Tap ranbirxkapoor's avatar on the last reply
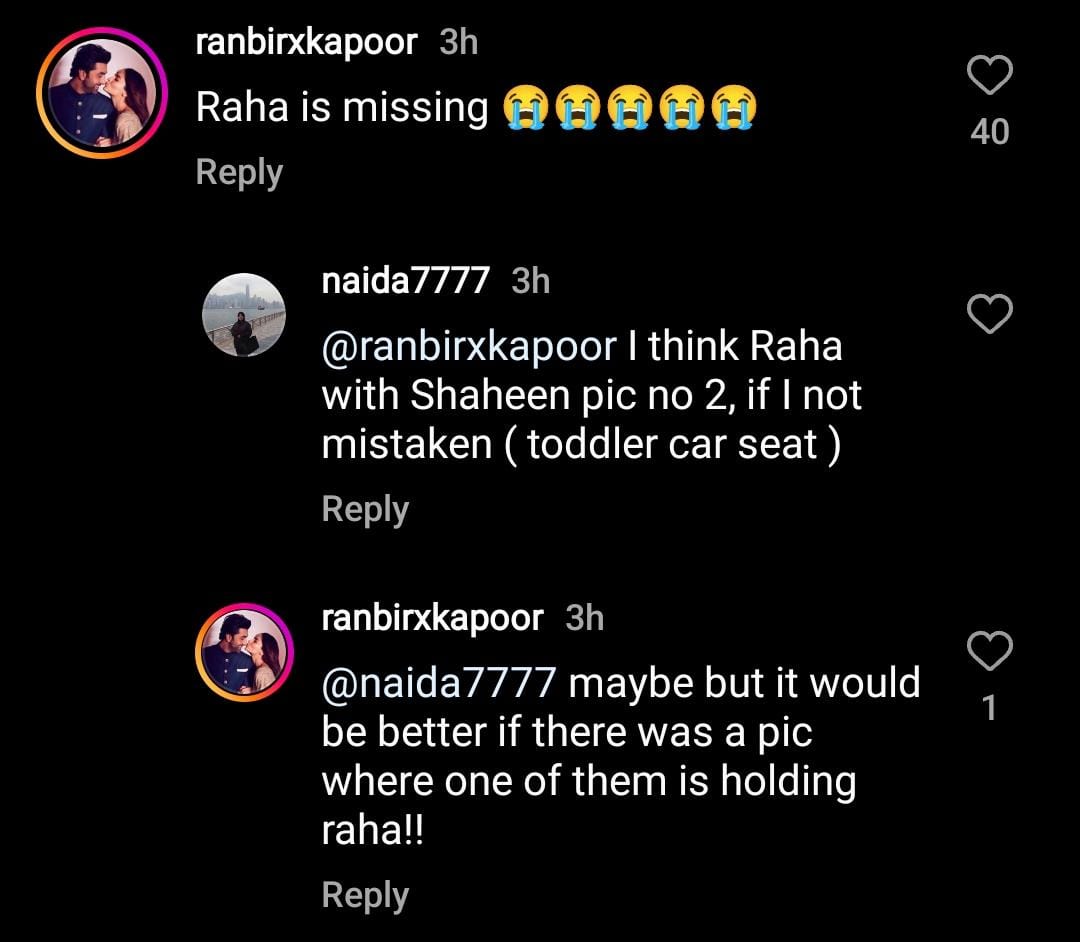The image size is (1080, 942). tap(244, 652)
